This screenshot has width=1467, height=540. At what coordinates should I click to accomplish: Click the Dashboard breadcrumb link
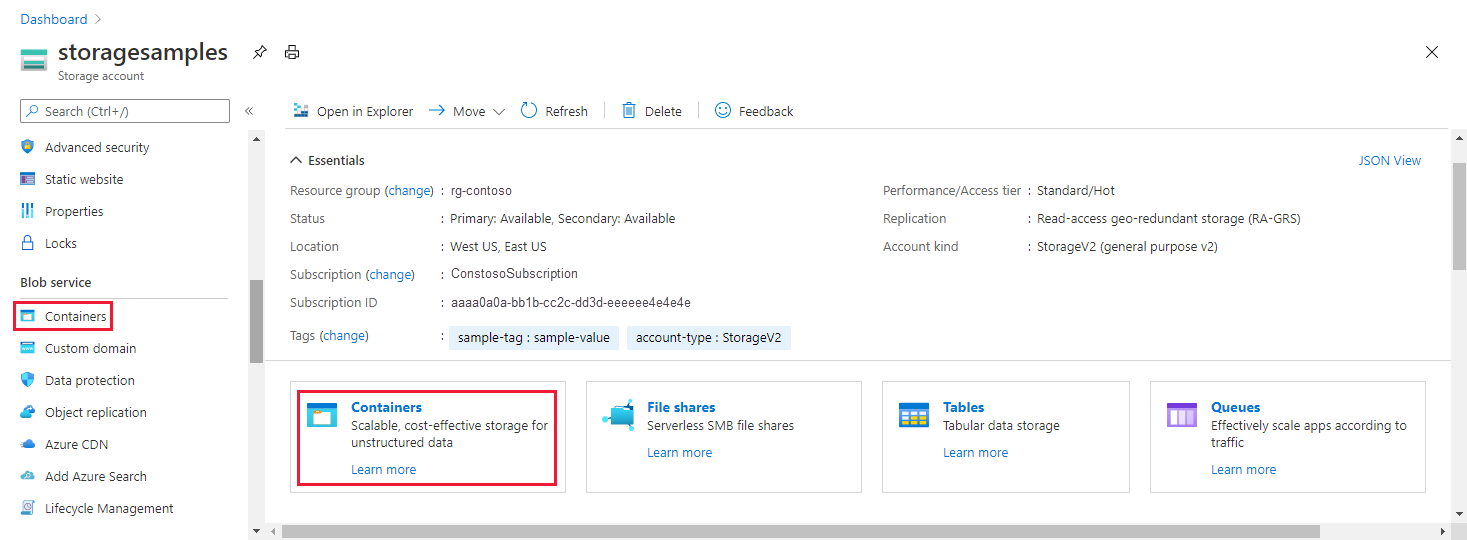[54, 19]
